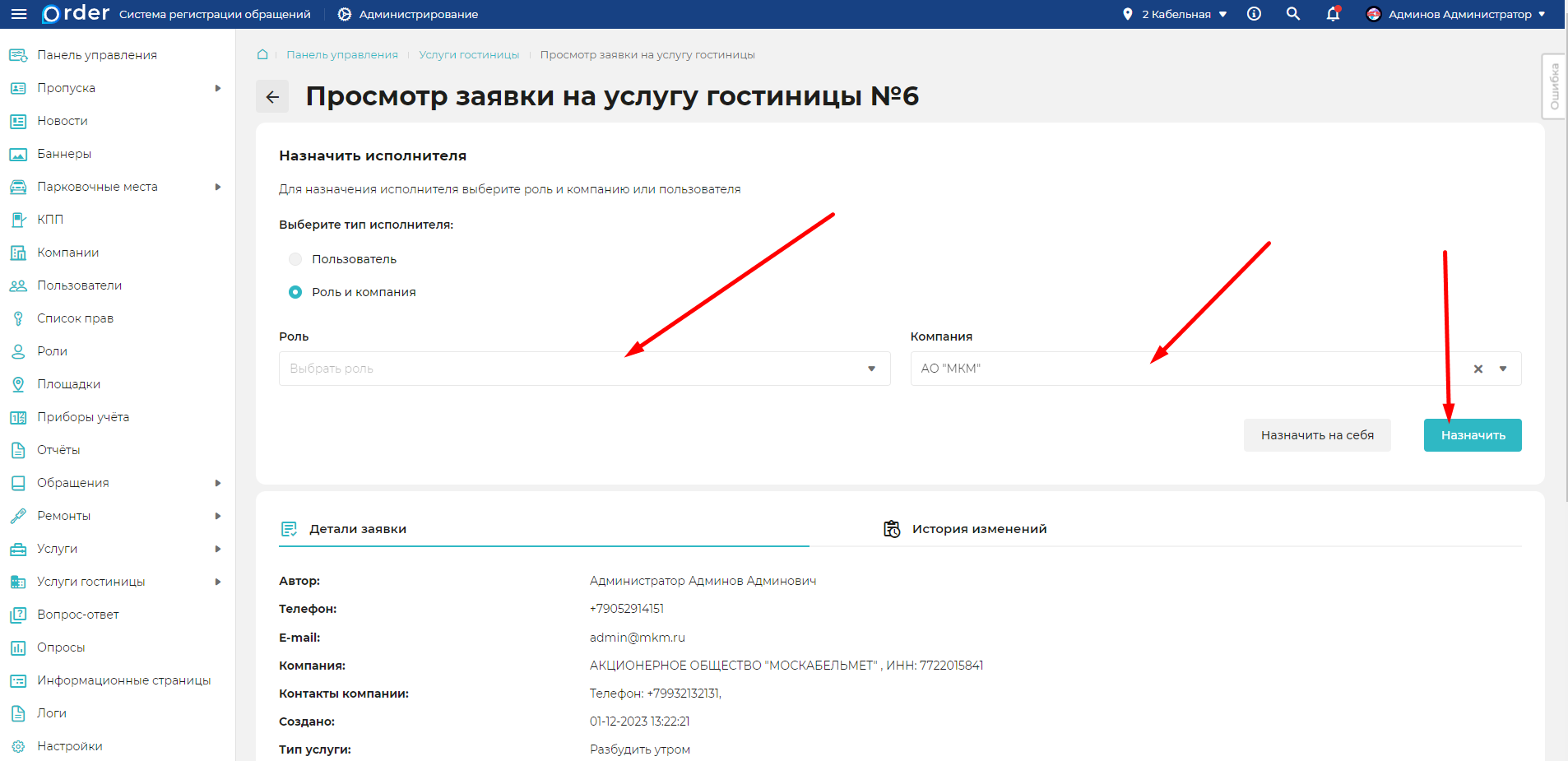Image resolution: width=1568 pixels, height=761 pixels.
Task: Open the sidebar section Пропуска
Action: pos(66,88)
